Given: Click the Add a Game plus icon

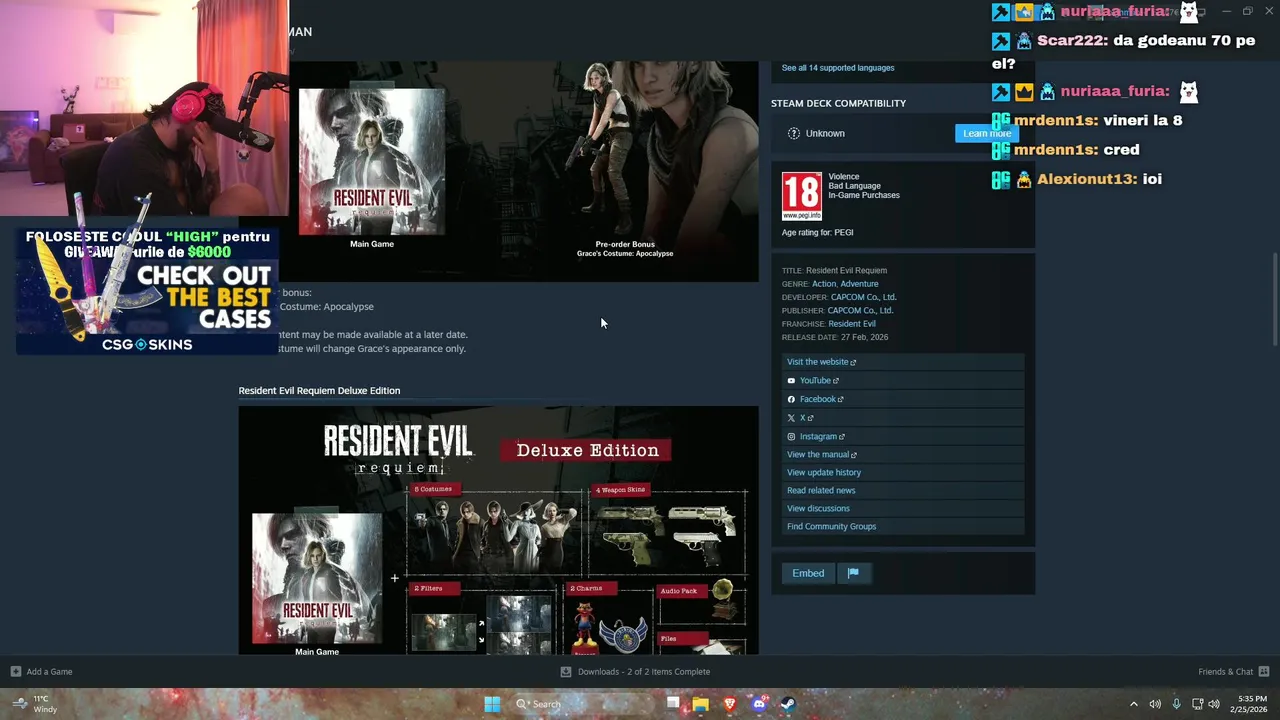Looking at the screenshot, I should 15,672.
